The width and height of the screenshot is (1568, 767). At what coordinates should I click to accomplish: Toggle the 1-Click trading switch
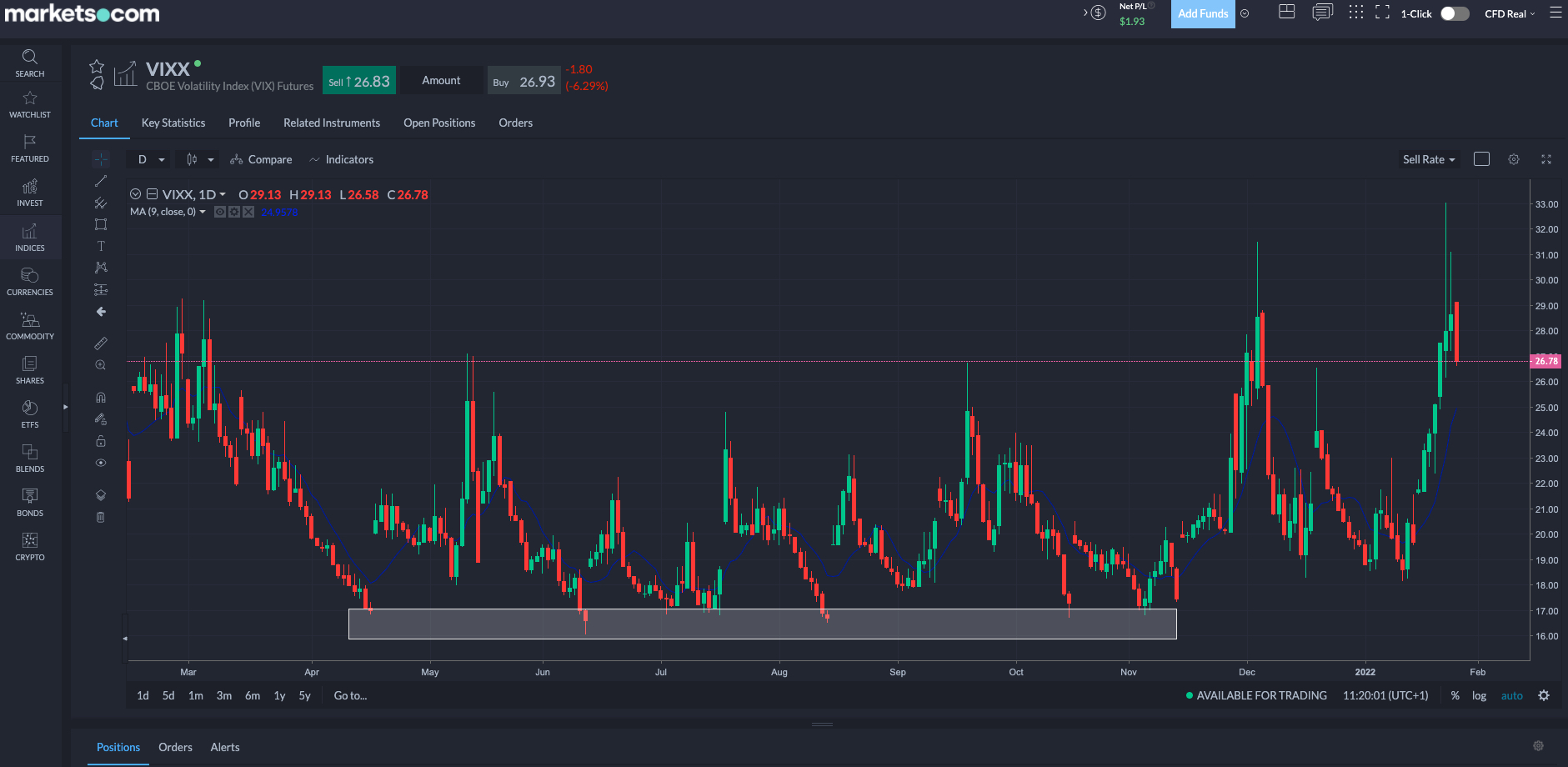point(1455,13)
